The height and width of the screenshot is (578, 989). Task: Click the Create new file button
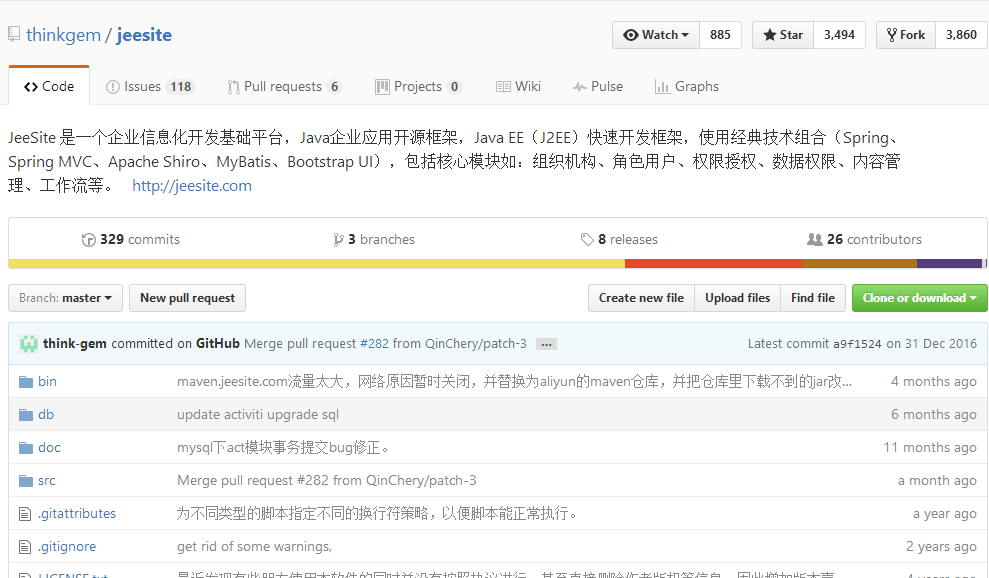tap(641, 298)
